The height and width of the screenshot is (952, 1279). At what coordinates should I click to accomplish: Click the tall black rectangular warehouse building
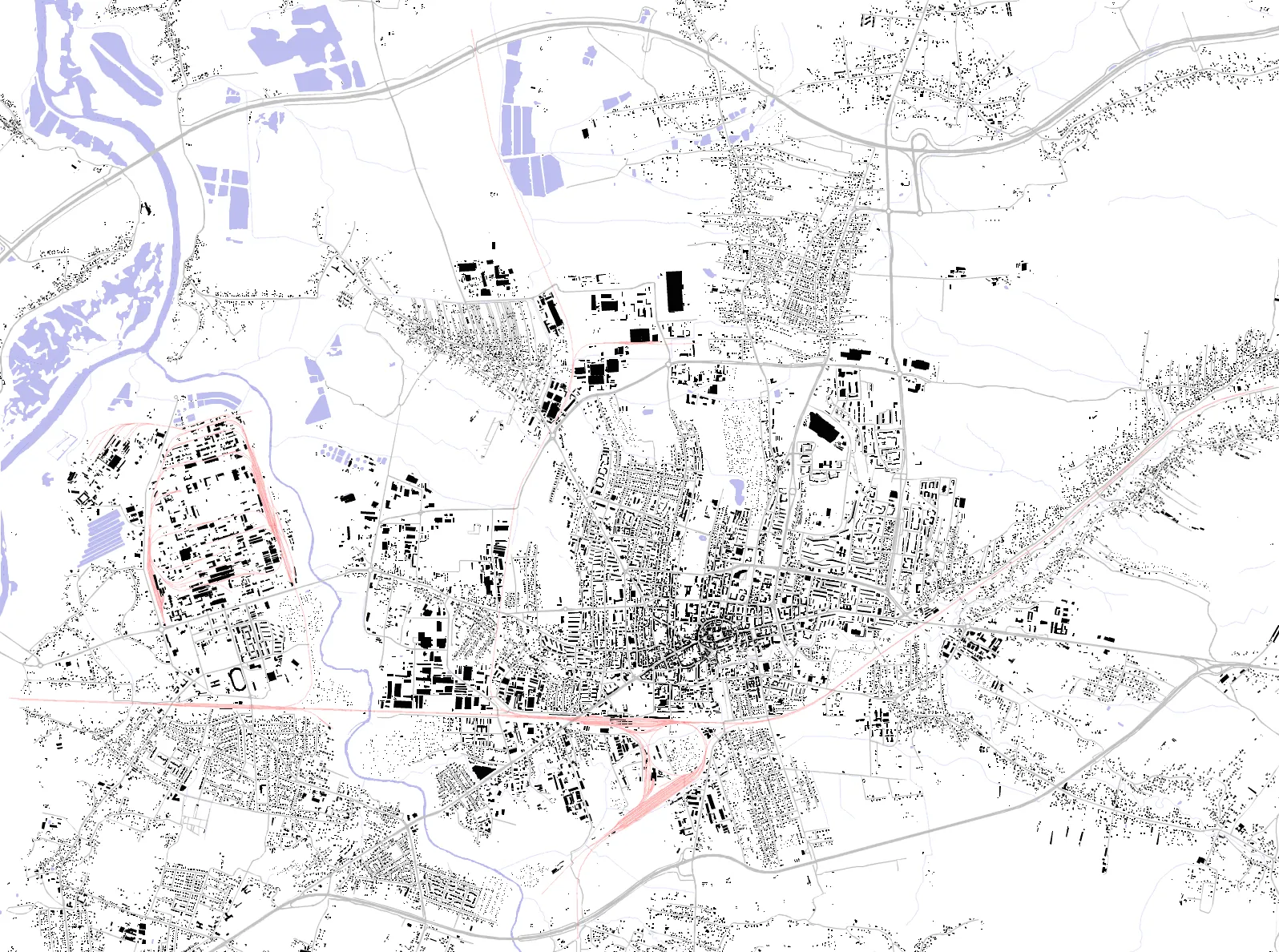pyautogui.click(x=674, y=291)
